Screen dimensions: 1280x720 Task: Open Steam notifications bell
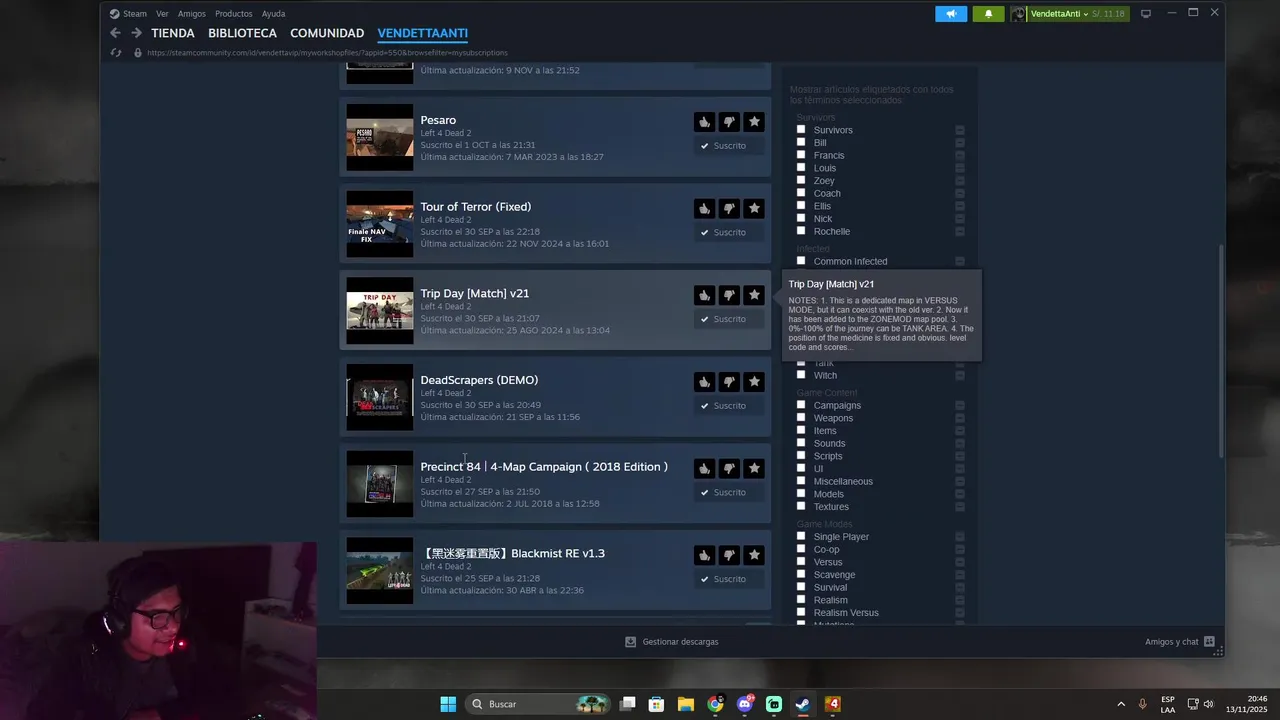pyautogui.click(x=988, y=14)
